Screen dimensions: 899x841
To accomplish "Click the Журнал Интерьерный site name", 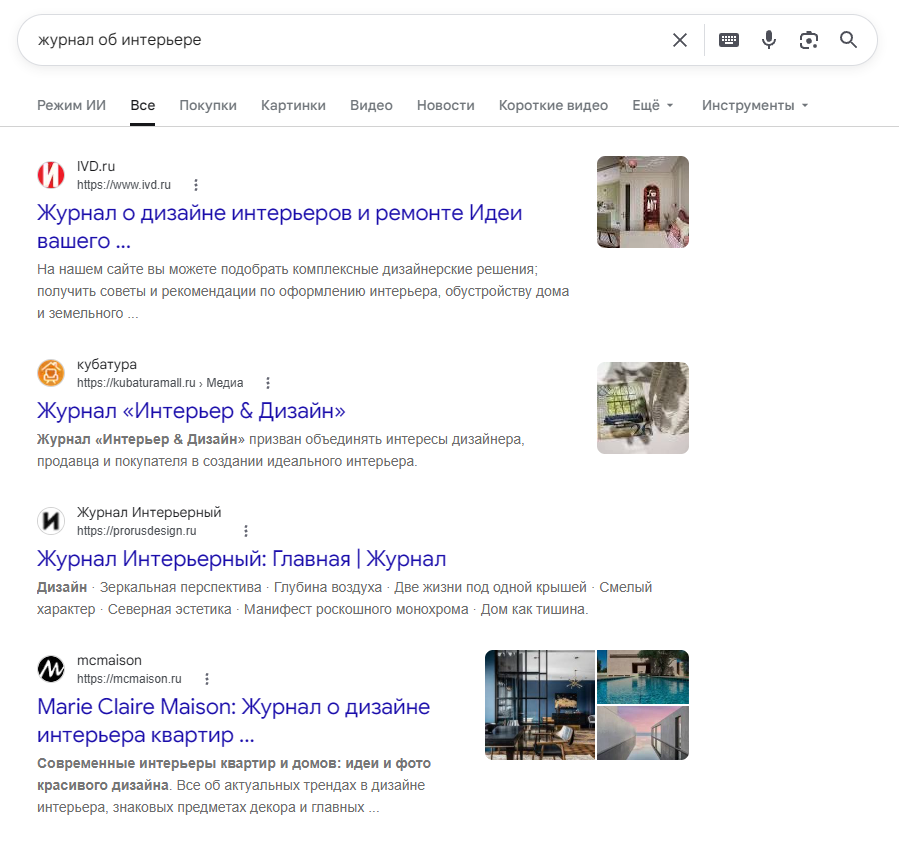I will (149, 513).
